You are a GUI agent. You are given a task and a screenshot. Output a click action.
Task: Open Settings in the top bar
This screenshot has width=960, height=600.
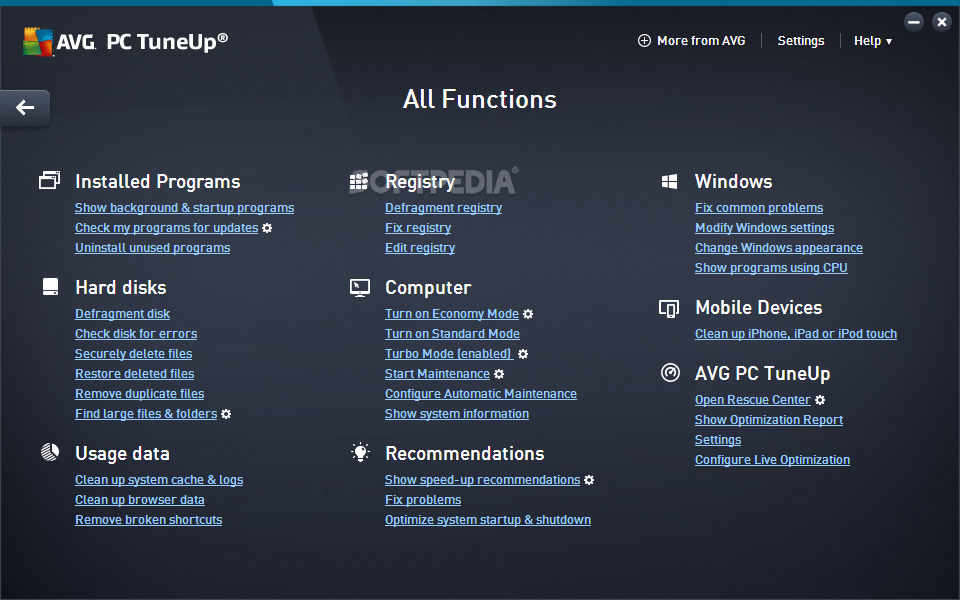[801, 40]
